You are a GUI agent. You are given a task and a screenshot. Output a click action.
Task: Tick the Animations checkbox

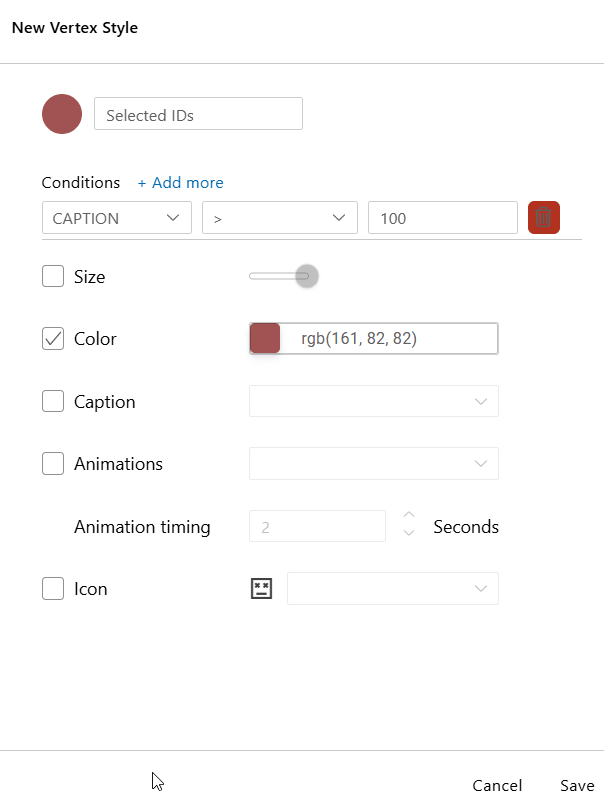pyautogui.click(x=53, y=463)
